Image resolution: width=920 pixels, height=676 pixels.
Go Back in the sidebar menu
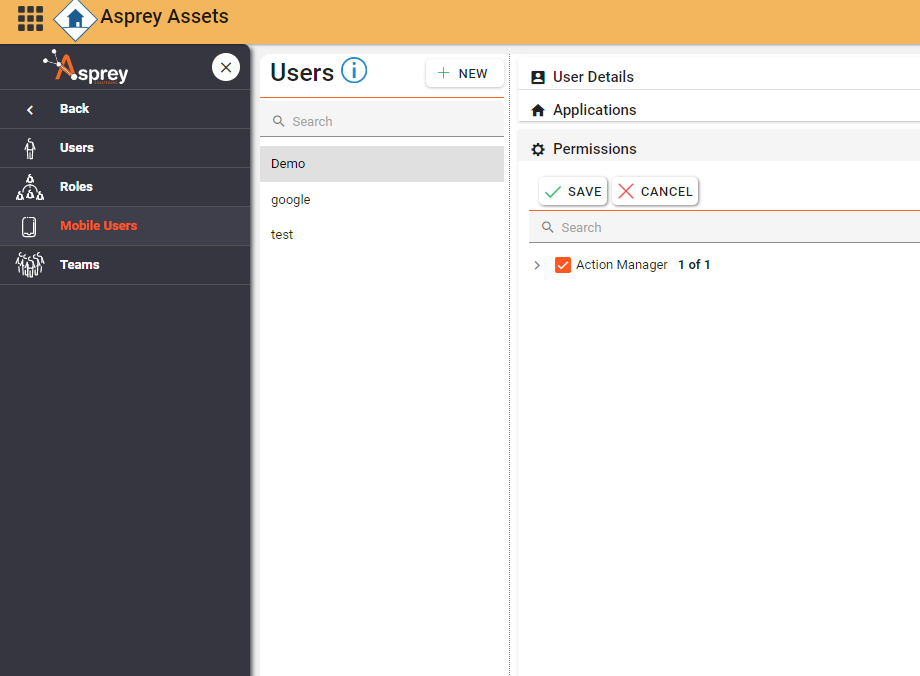[x=74, y=109]
